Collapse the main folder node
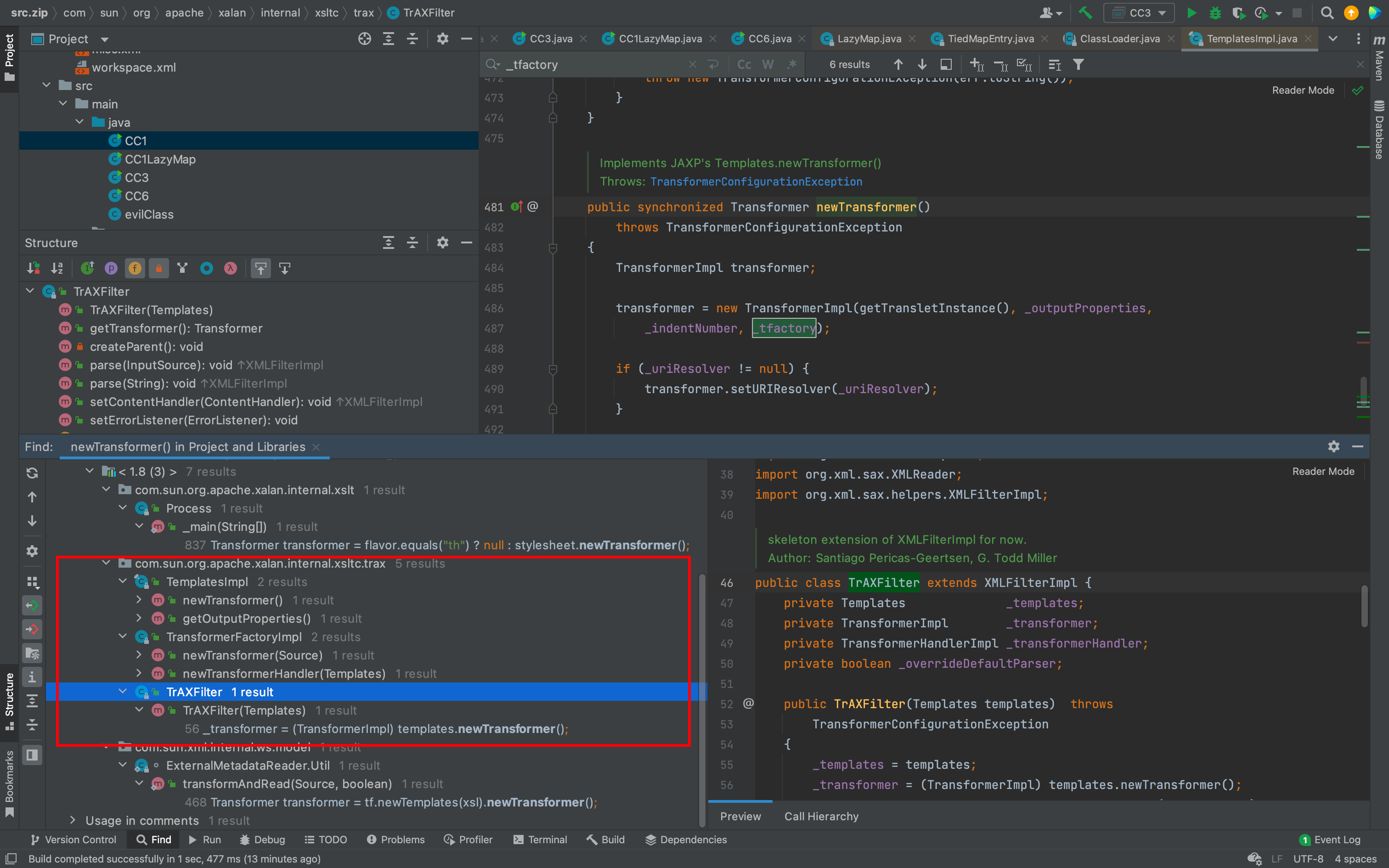 tap(63, 104)
